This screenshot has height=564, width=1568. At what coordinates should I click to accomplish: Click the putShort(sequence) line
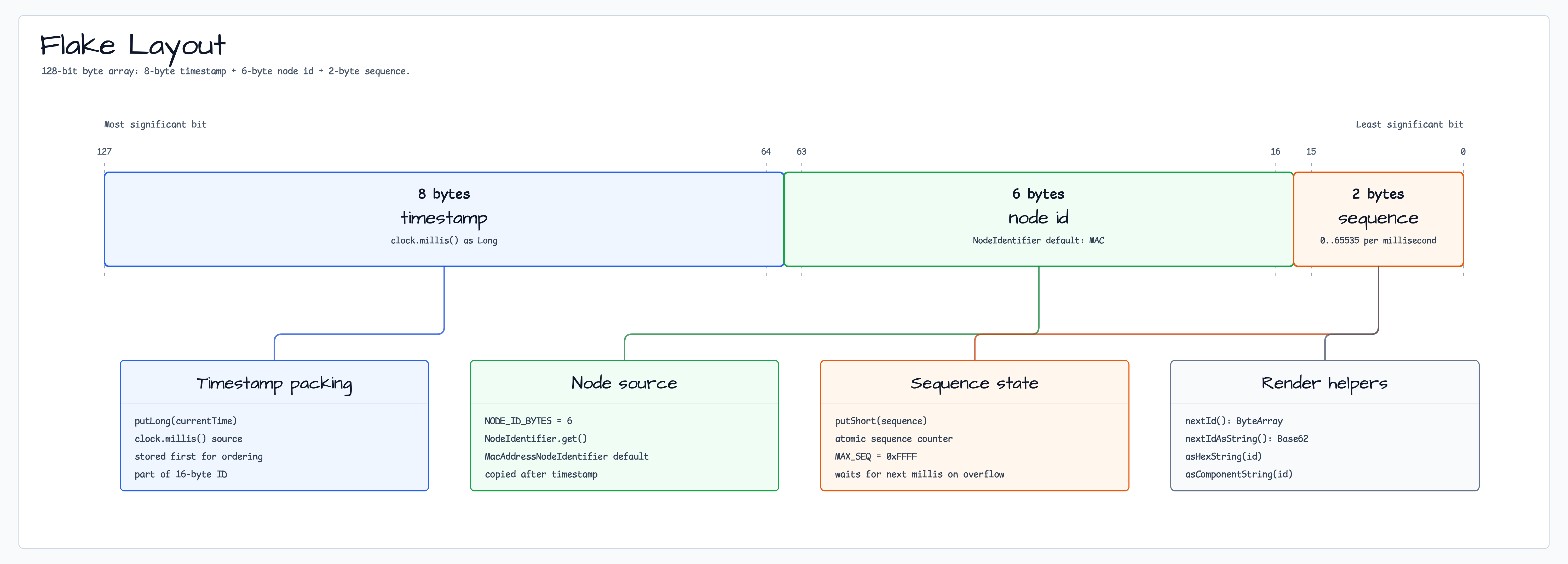(881, 421)
